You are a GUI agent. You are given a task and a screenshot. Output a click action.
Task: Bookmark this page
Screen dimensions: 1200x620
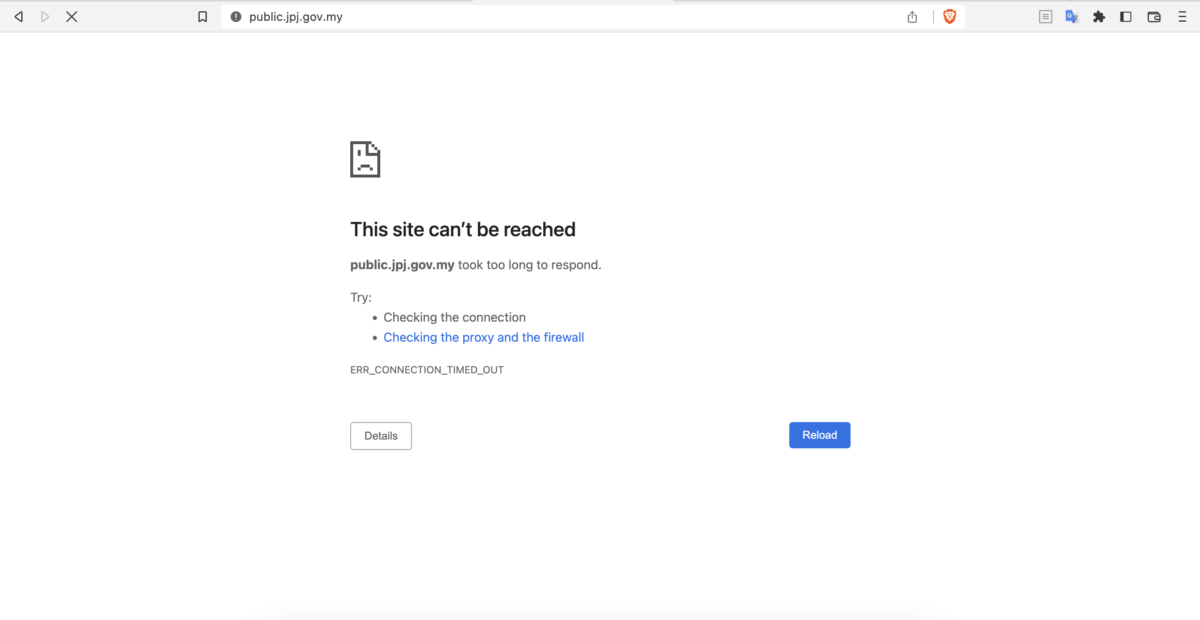coord(202,17)
